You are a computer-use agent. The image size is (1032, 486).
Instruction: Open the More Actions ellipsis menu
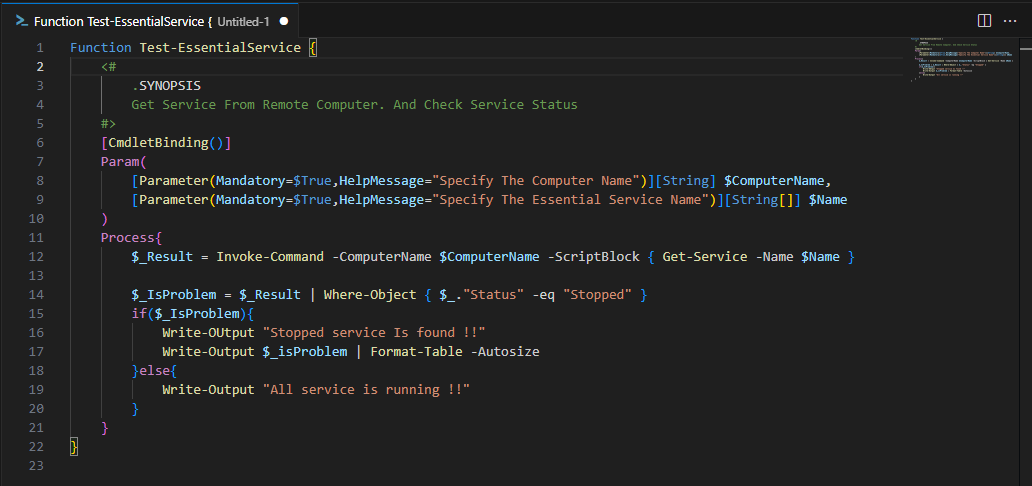[x=1010, y=21]
